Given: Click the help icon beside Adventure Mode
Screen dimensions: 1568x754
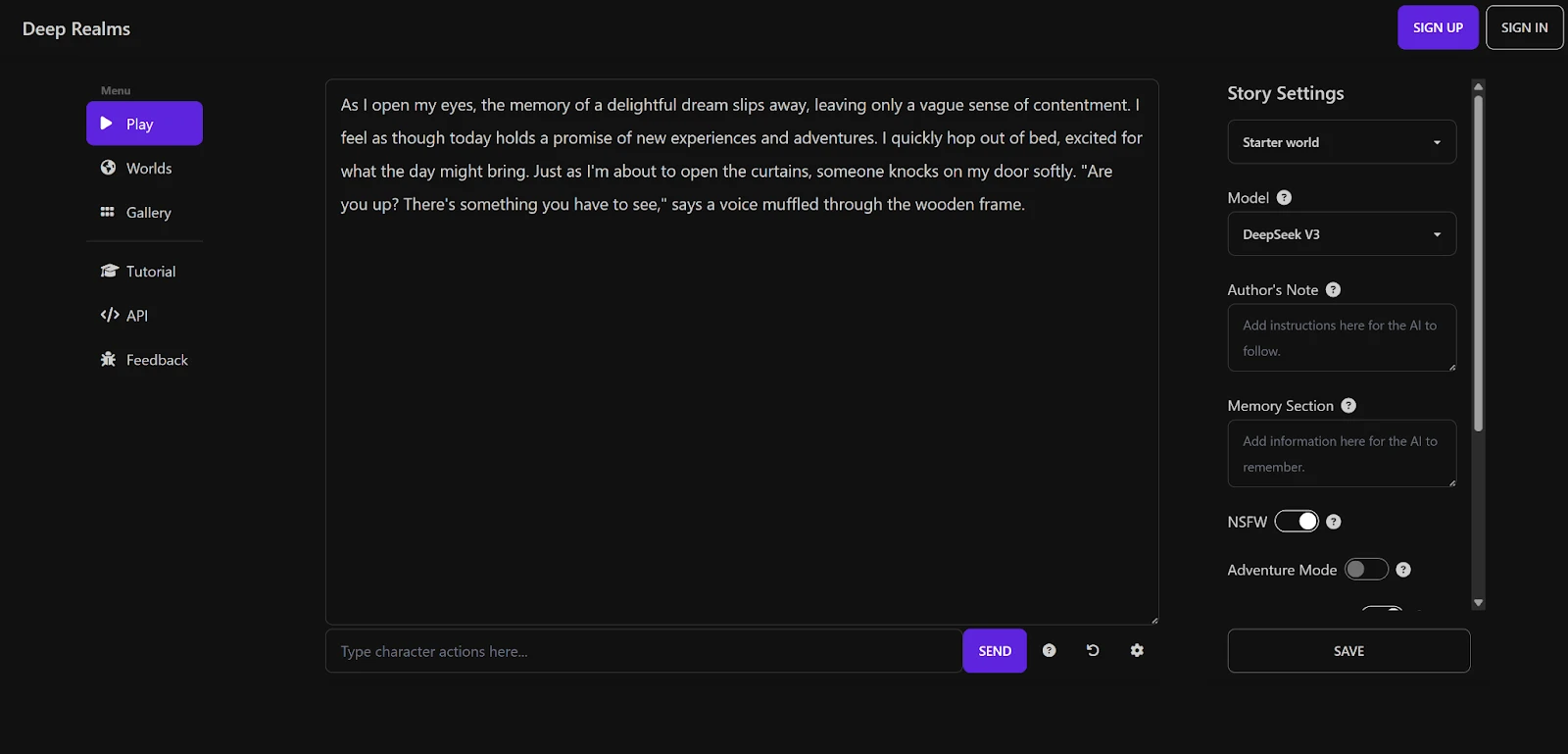Looking at the screenshot, I should click(x=1403, y=570).
